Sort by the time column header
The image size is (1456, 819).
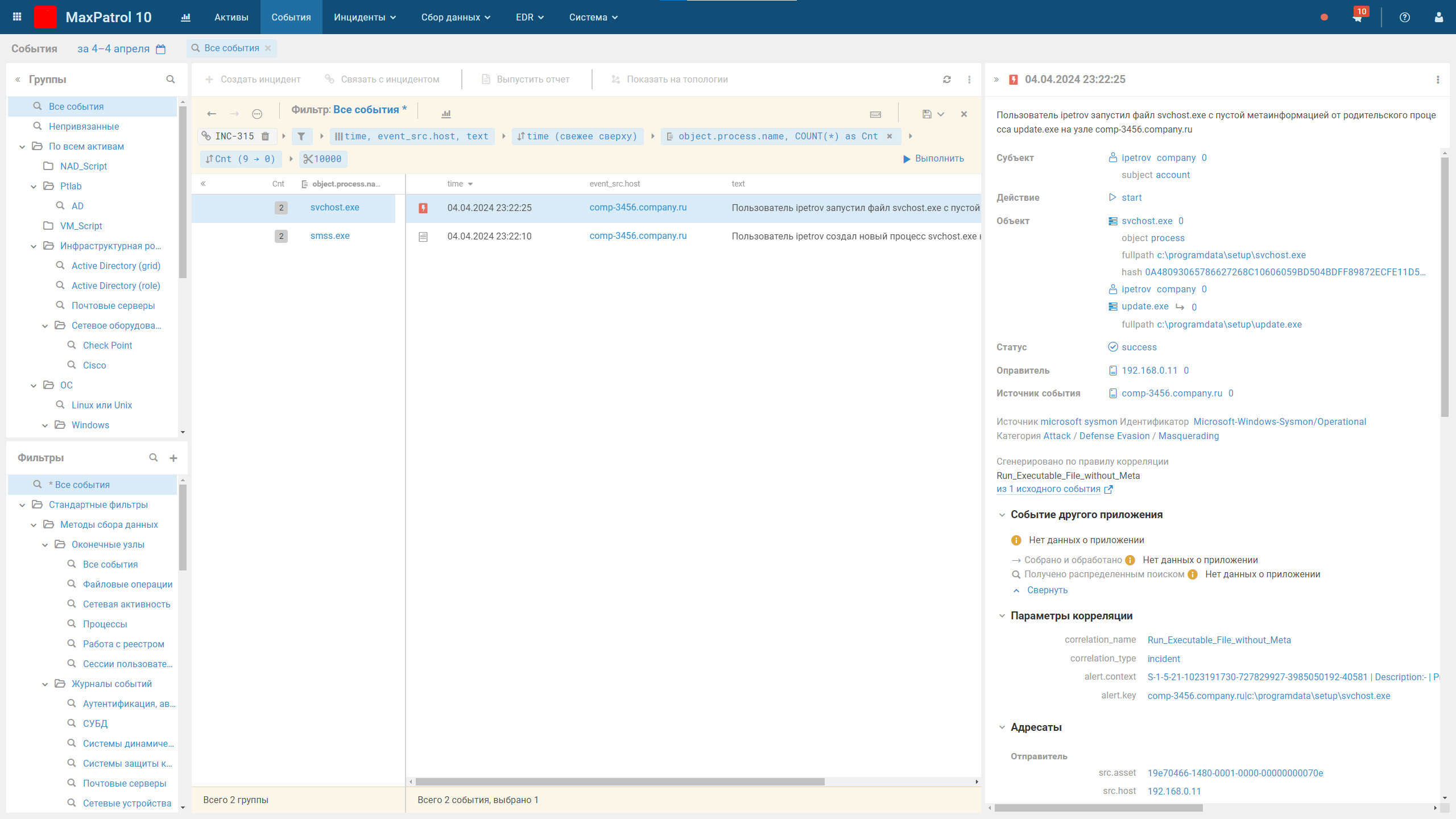[x=460, y=184]
